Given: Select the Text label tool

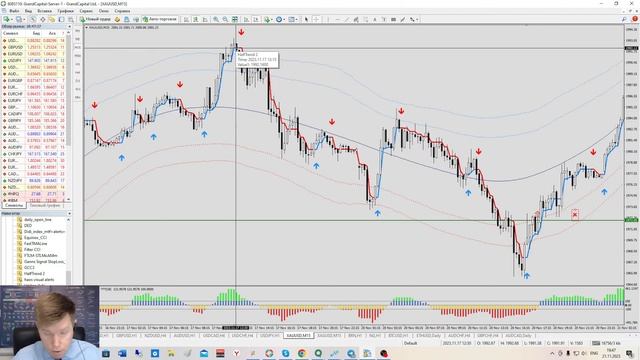Looking at the screenshot, I should tap(384, 19).
